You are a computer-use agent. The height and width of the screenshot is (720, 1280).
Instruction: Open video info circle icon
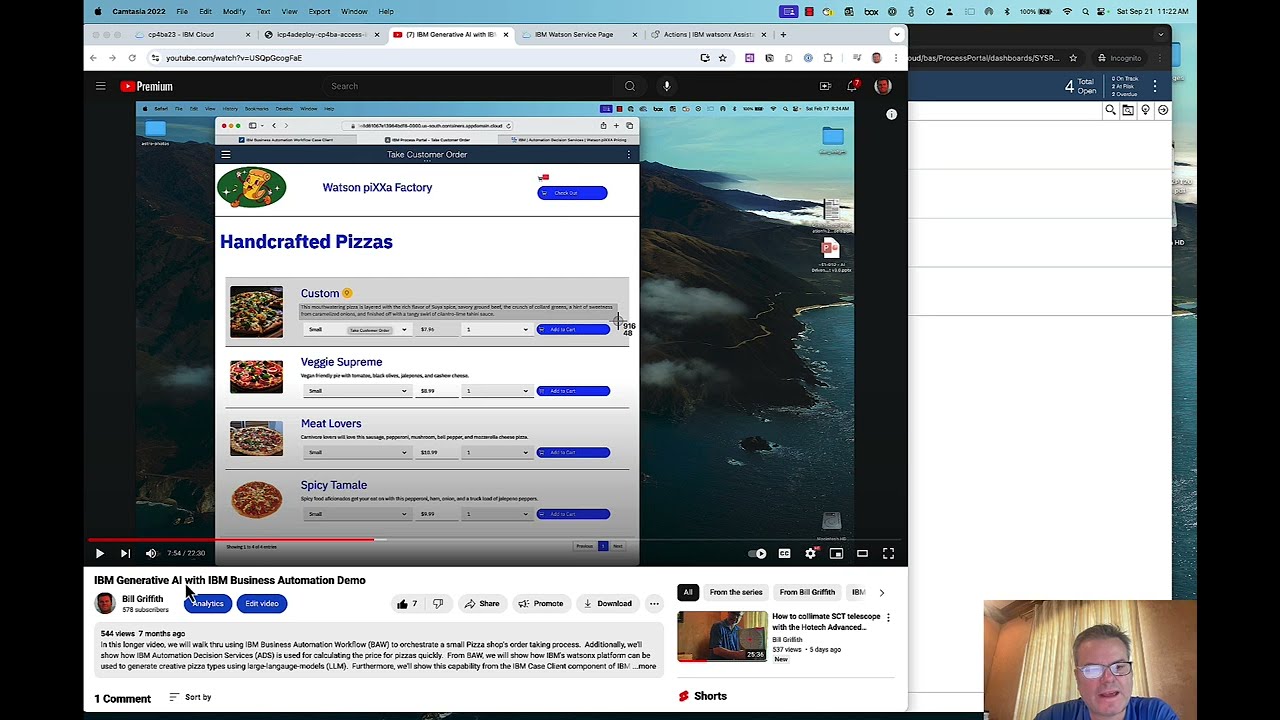click(x=891, y=114)
